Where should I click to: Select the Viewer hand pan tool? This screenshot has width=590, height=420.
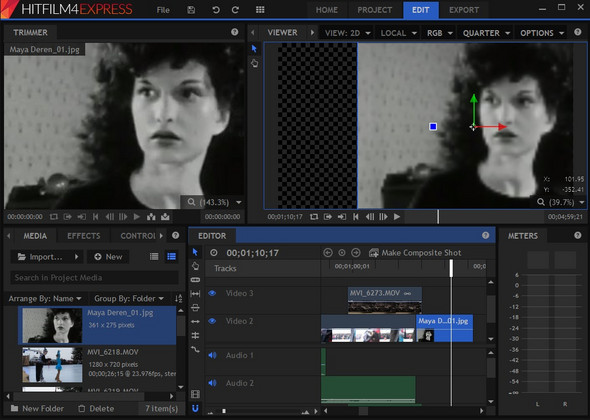point(255,63)
